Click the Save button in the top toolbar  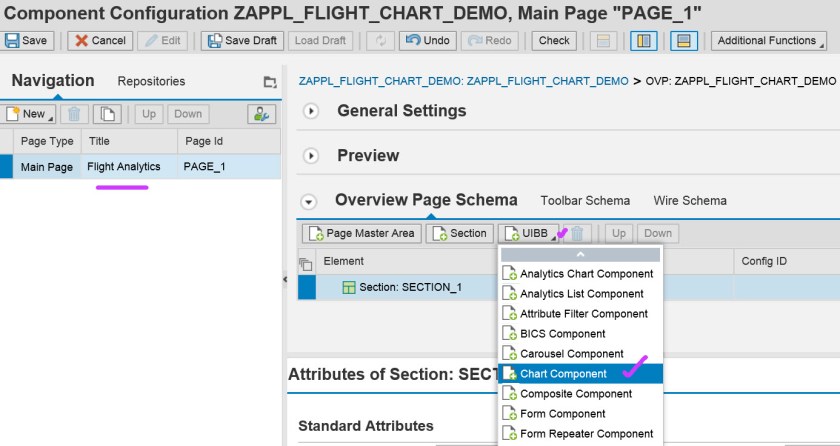point(27,41)
